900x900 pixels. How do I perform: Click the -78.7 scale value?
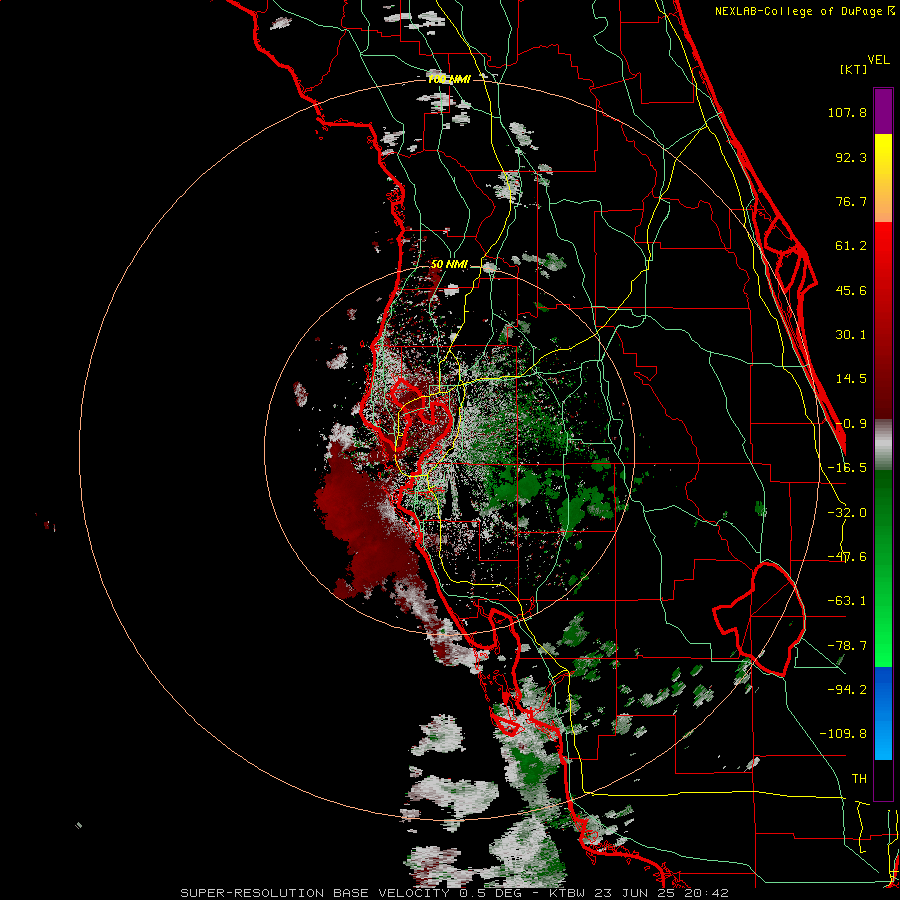[847, 646]
